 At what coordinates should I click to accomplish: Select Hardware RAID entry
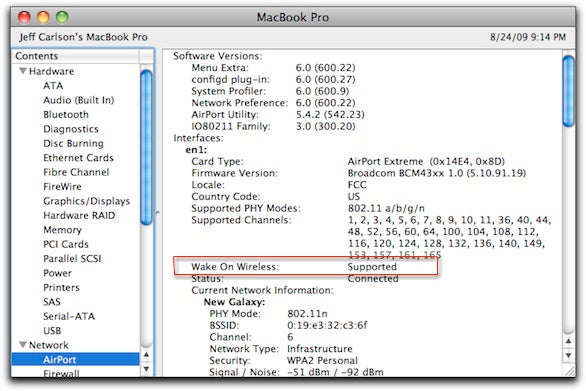tap(79, 215)
